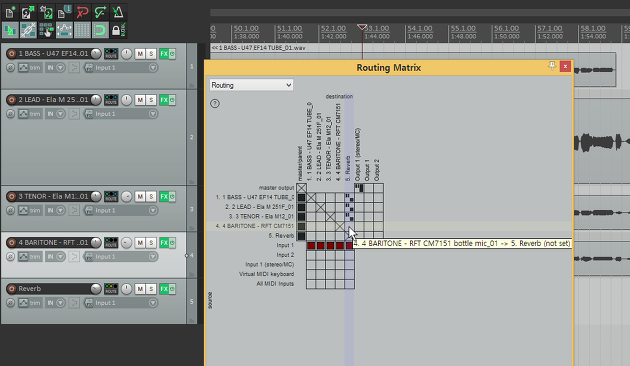Open Input 1 selector on 2 LEAD track
This screenshot has height=366, width=630.
[x=121, y=114]
